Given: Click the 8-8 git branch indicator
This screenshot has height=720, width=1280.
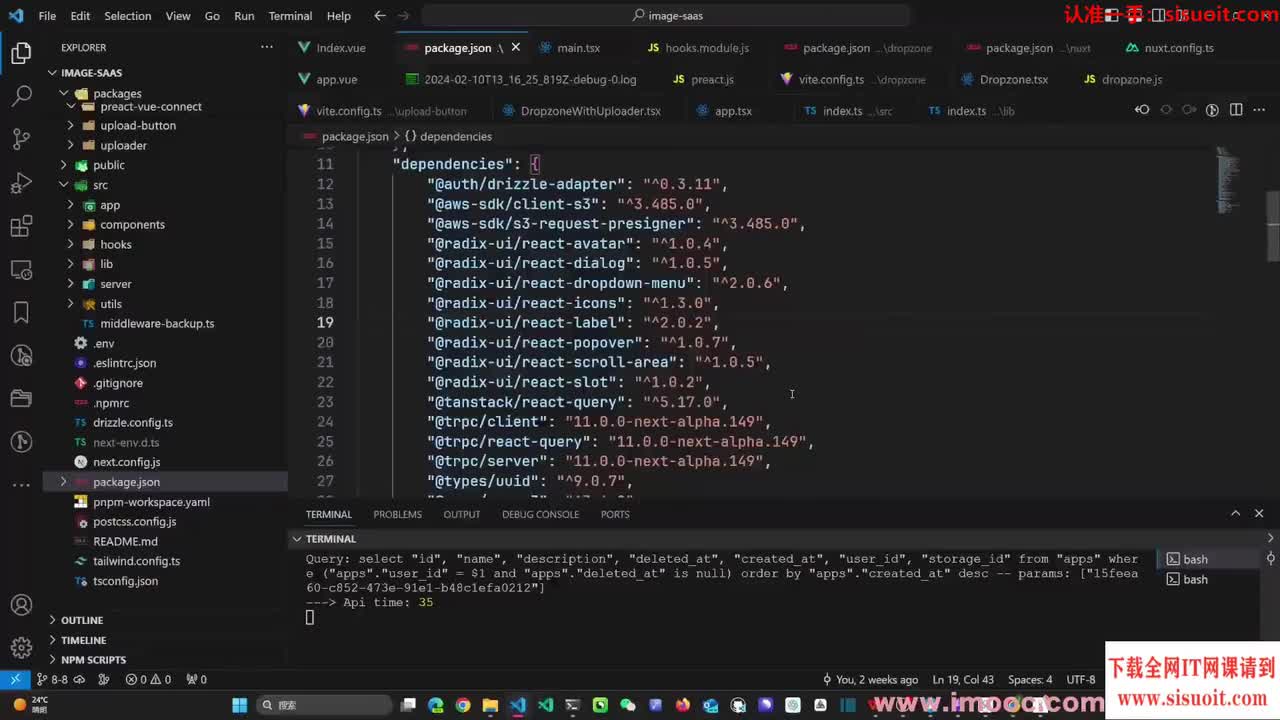Looking at the screenshot, I should tap(52, 679).
